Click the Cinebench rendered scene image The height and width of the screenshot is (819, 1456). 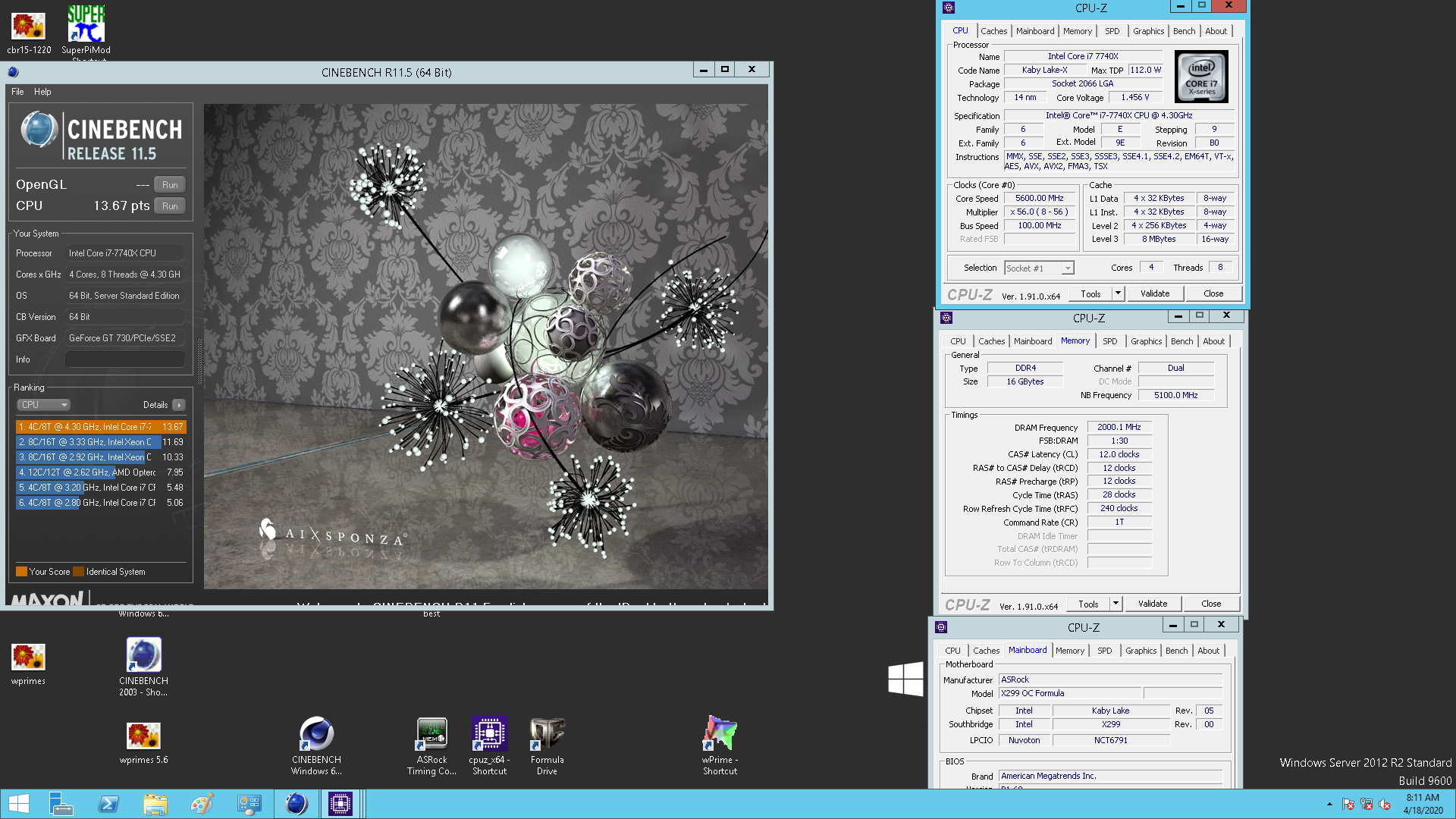coord(485,347)
